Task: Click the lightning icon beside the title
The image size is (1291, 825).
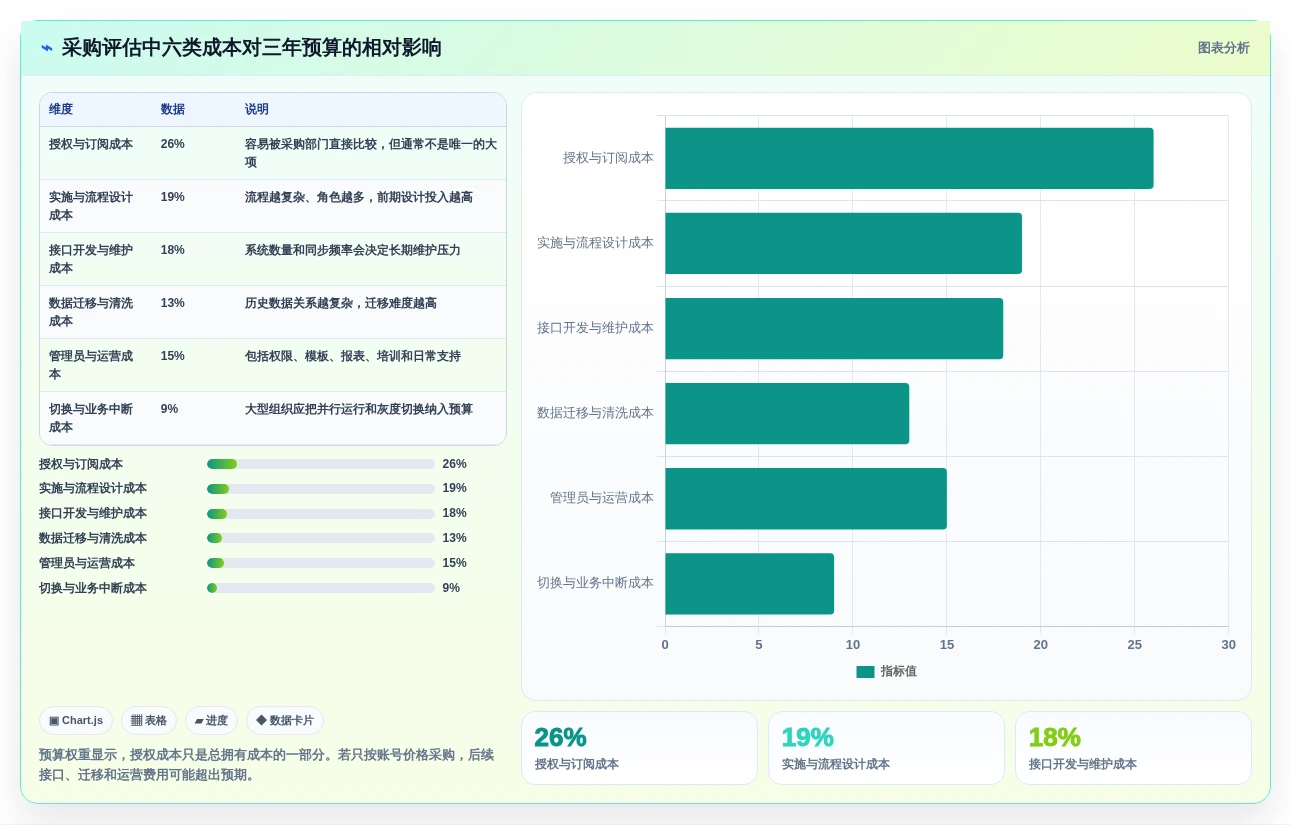Action: click(47, 48)
